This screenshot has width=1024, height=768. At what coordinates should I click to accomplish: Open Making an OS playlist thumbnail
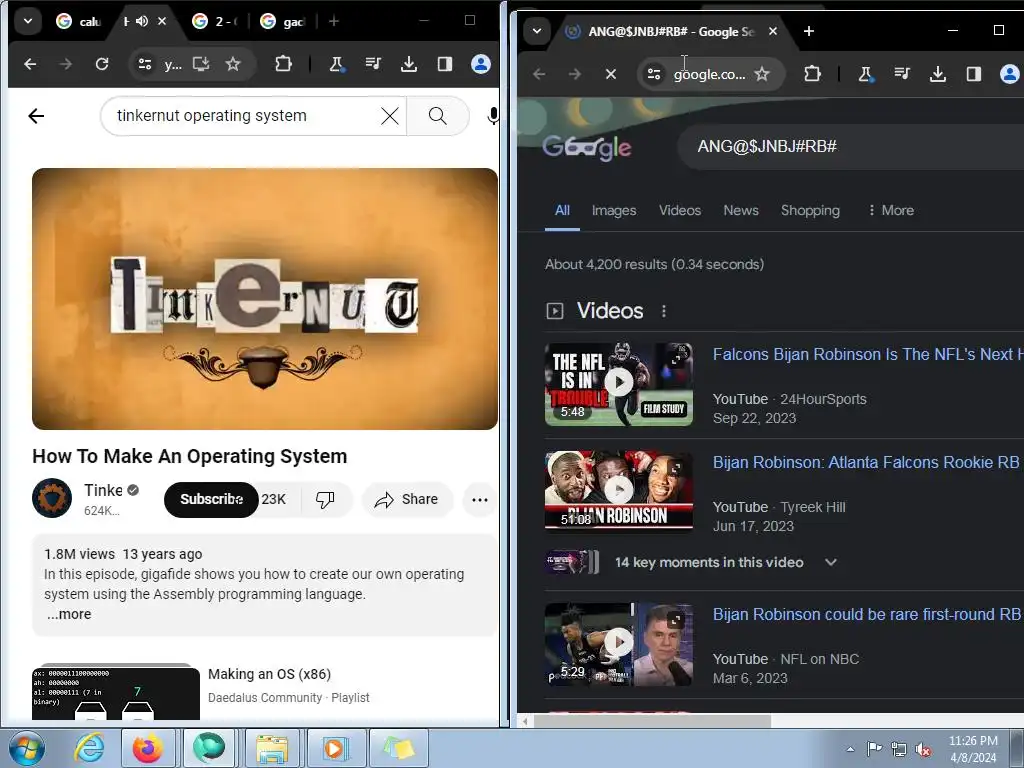pyautogui.click(x=116, y=692)
